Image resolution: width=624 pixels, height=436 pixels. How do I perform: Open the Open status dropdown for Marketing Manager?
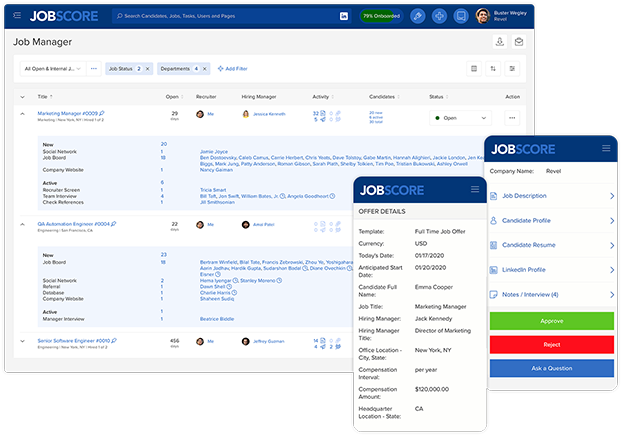460,118
